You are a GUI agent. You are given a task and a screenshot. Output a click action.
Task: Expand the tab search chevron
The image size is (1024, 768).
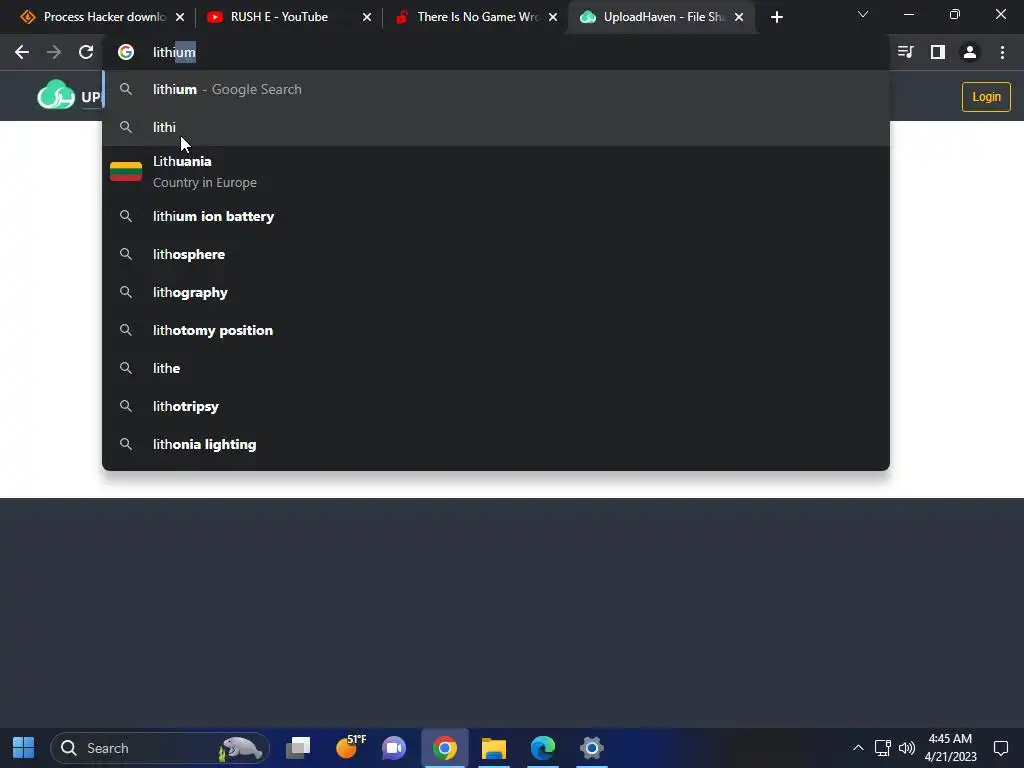tap(863, 14)
